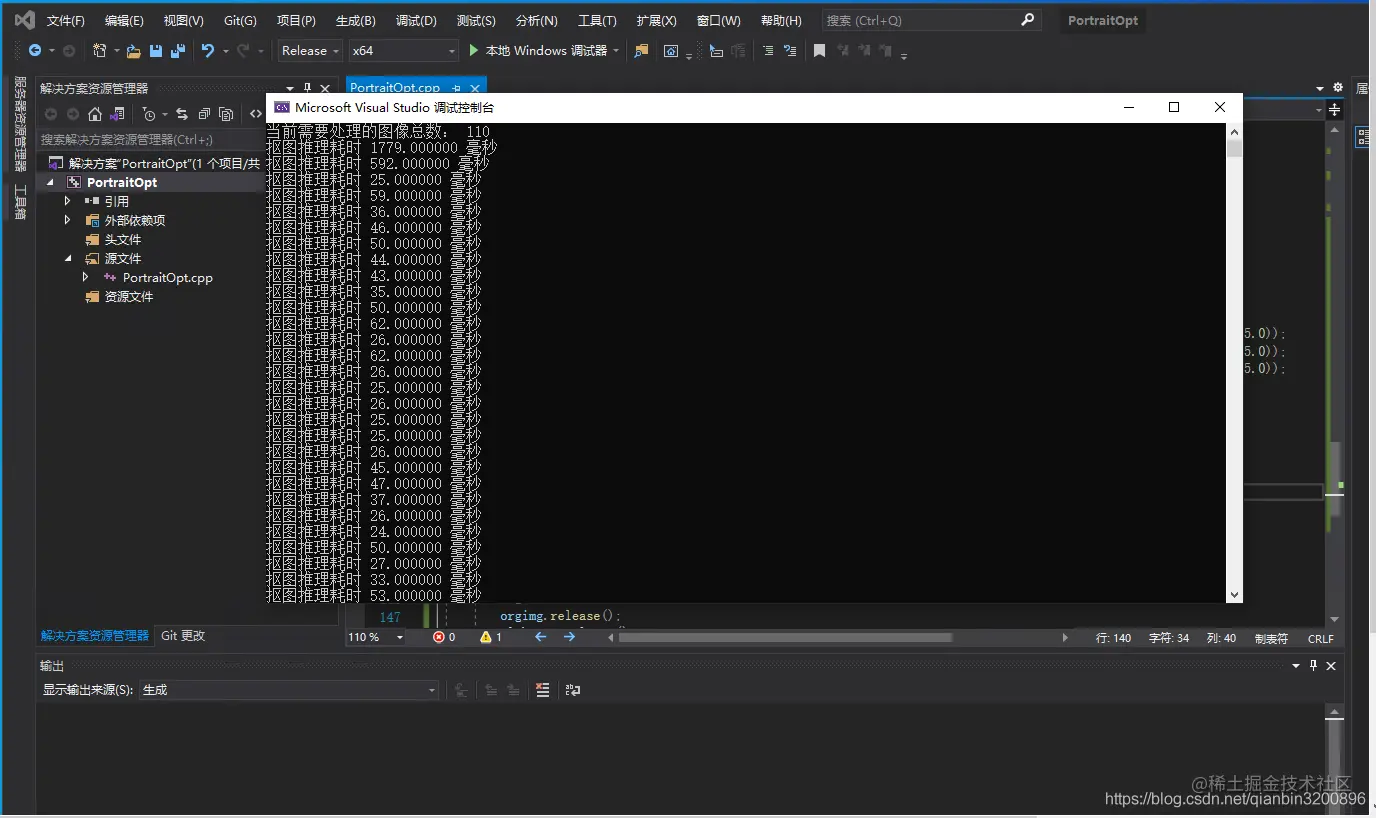The image size is (1376, 818).
Task: Switch to Git 更改 tab
Action: pyautogui.click(x=183, y=636)
